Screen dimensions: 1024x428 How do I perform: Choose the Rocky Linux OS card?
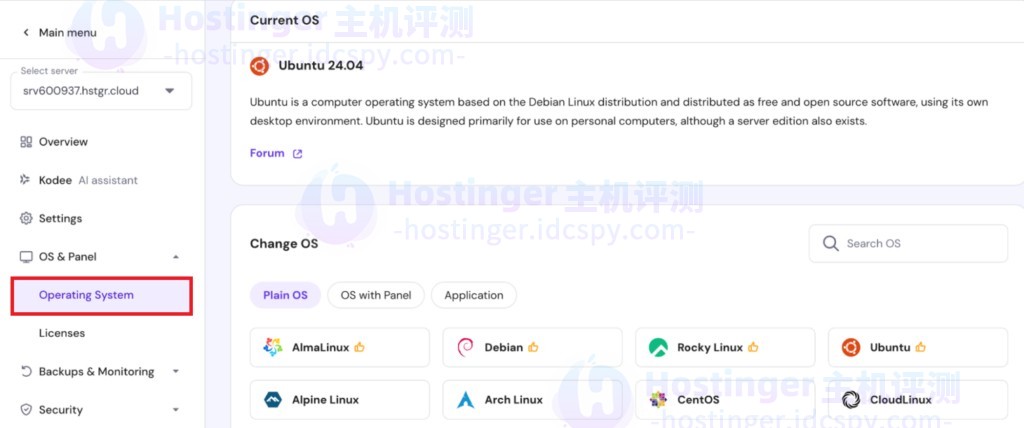pyautogui.click(x=725, y=347)
